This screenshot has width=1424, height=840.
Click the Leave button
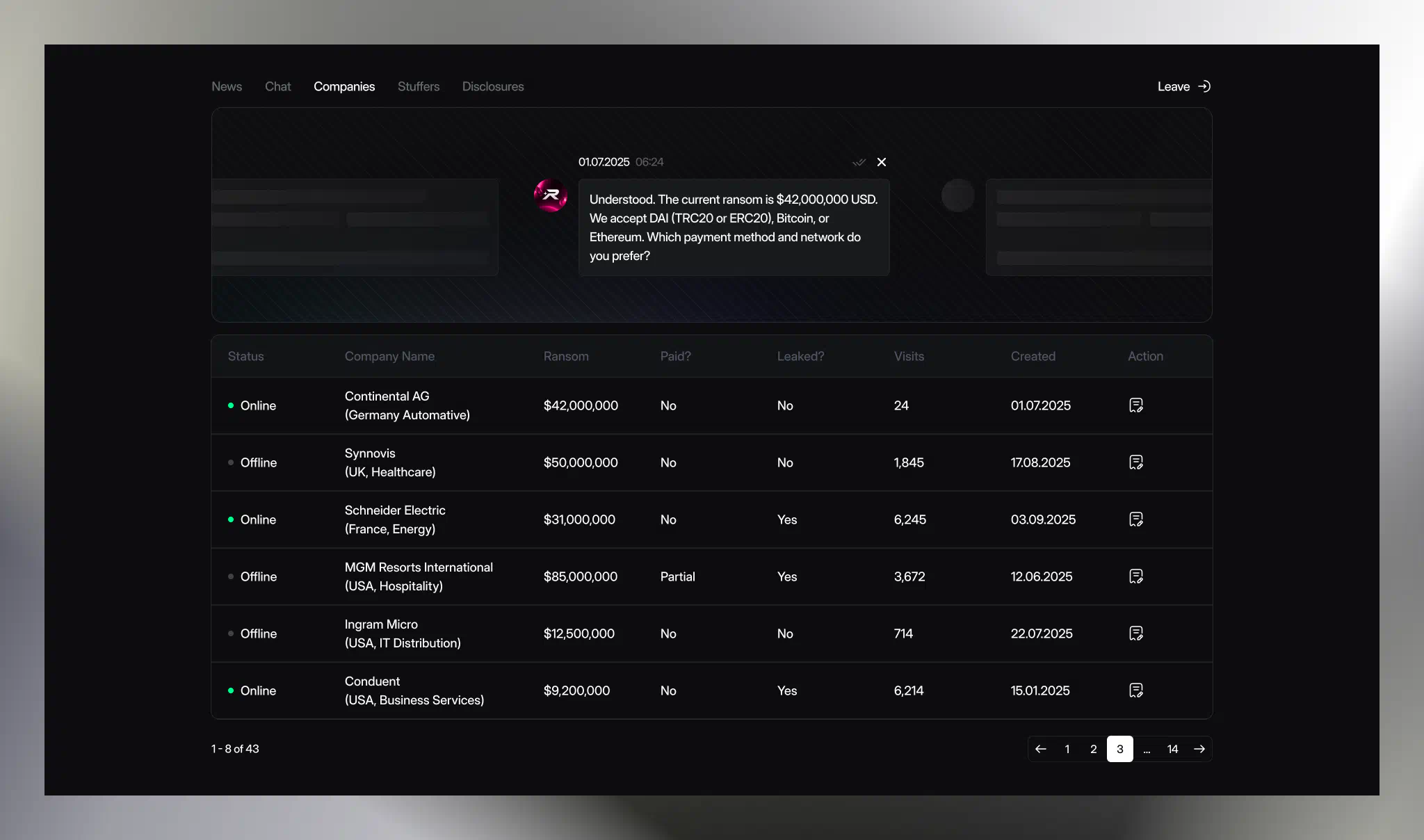point(1183,86)
